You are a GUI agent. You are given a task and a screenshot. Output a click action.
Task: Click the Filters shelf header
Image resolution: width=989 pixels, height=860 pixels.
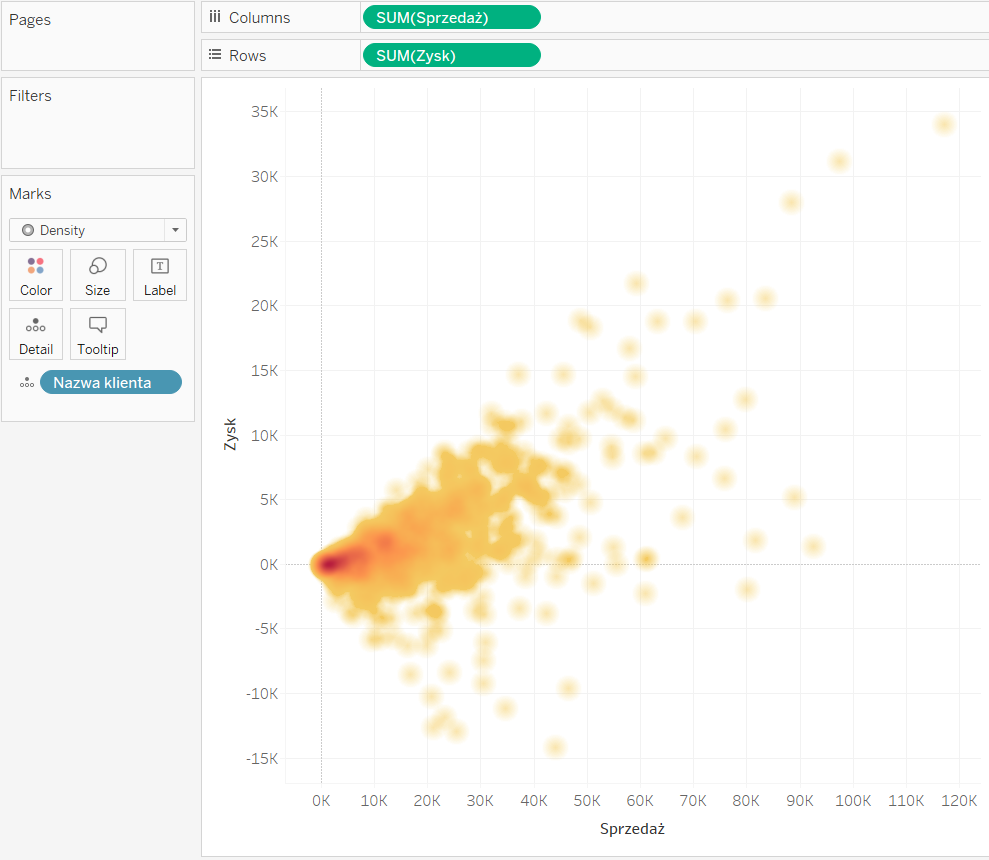(x=31, y=96)
